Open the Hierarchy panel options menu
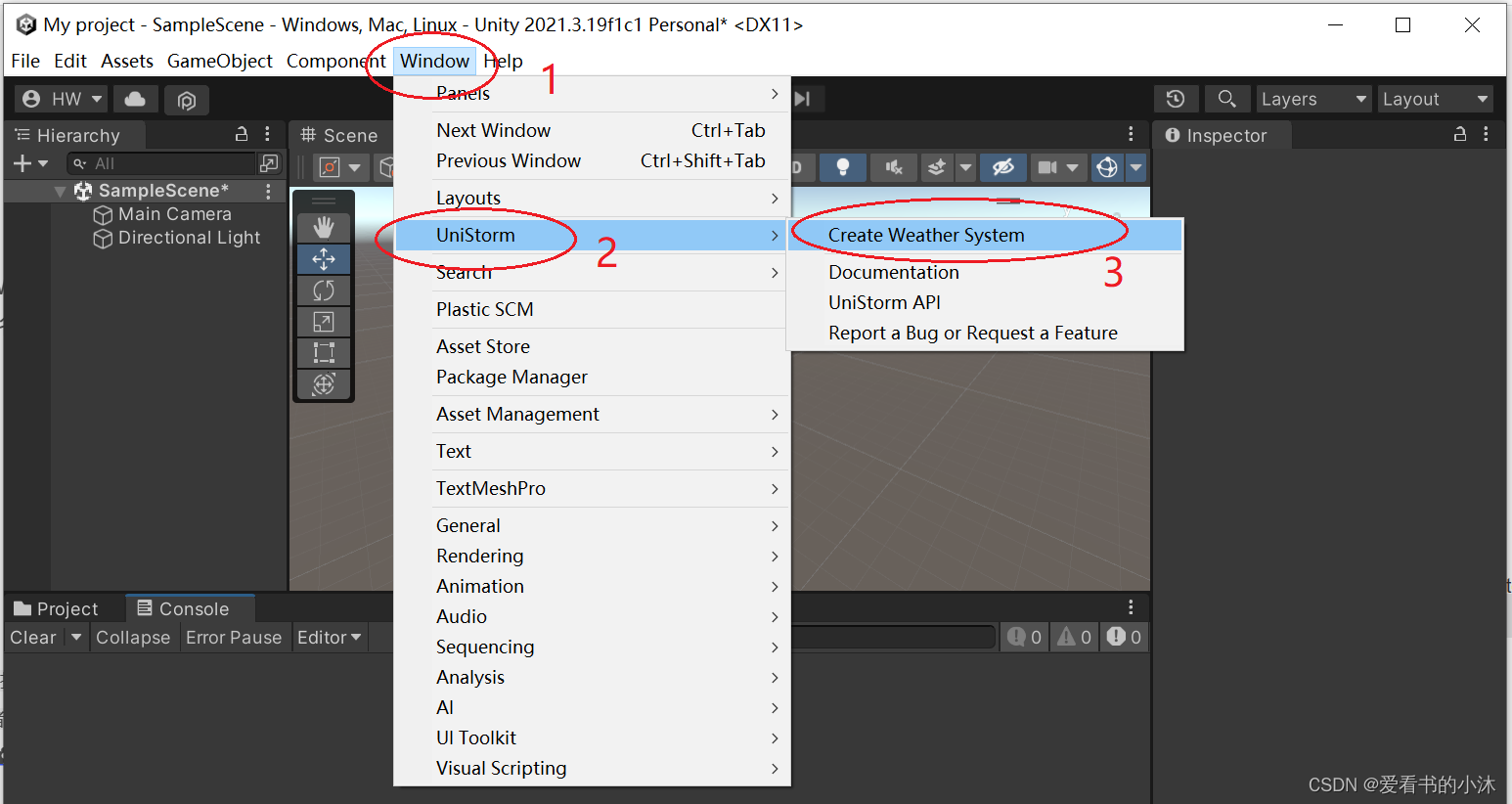Screen dimensions: 1512x804 pos(267,134)
